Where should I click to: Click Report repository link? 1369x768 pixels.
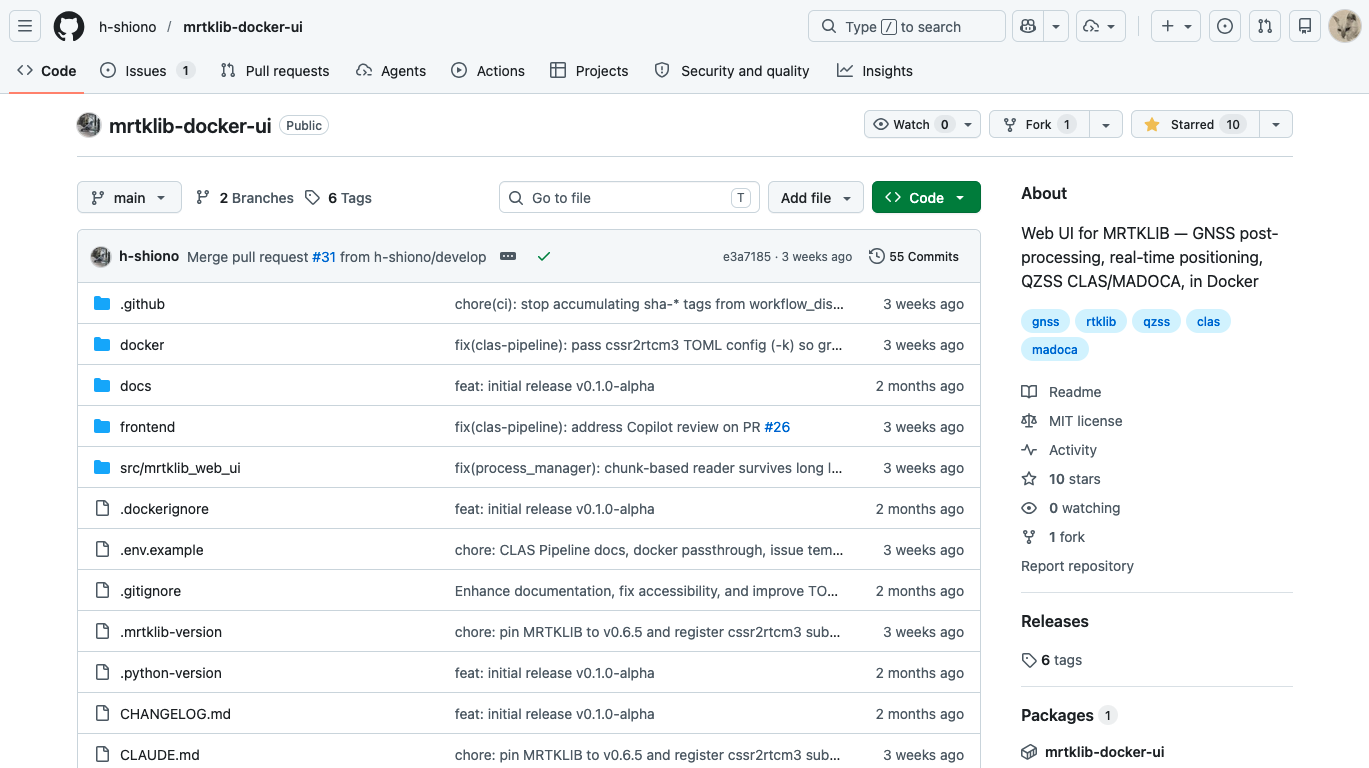click(x=1077, y=566)
